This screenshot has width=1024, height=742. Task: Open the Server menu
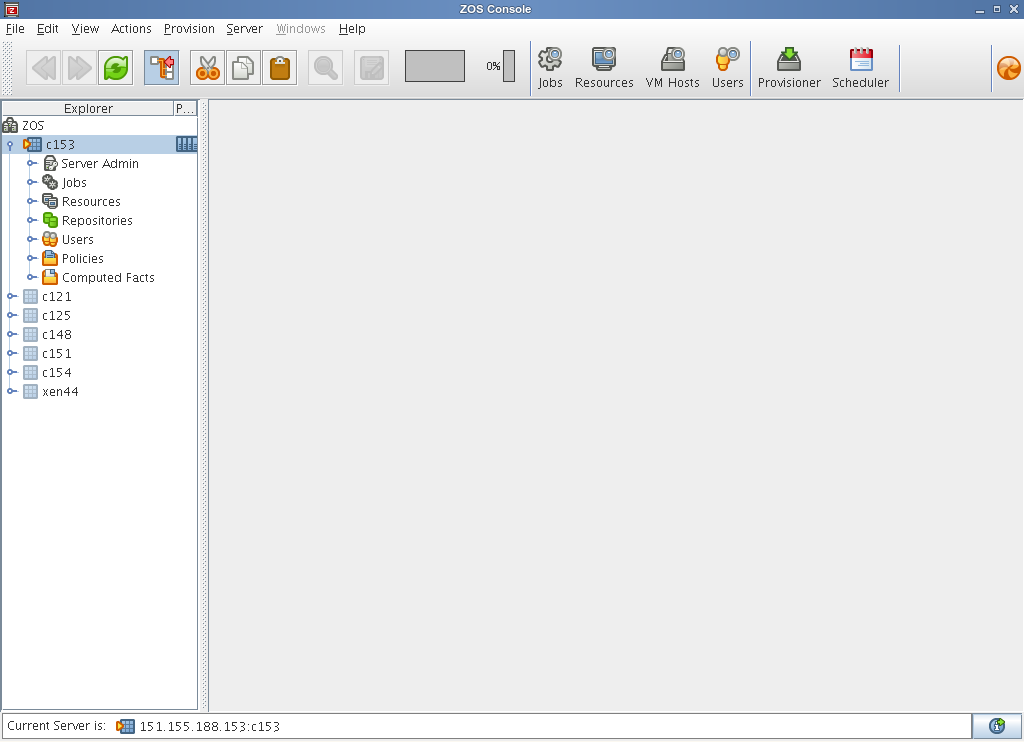244,29
